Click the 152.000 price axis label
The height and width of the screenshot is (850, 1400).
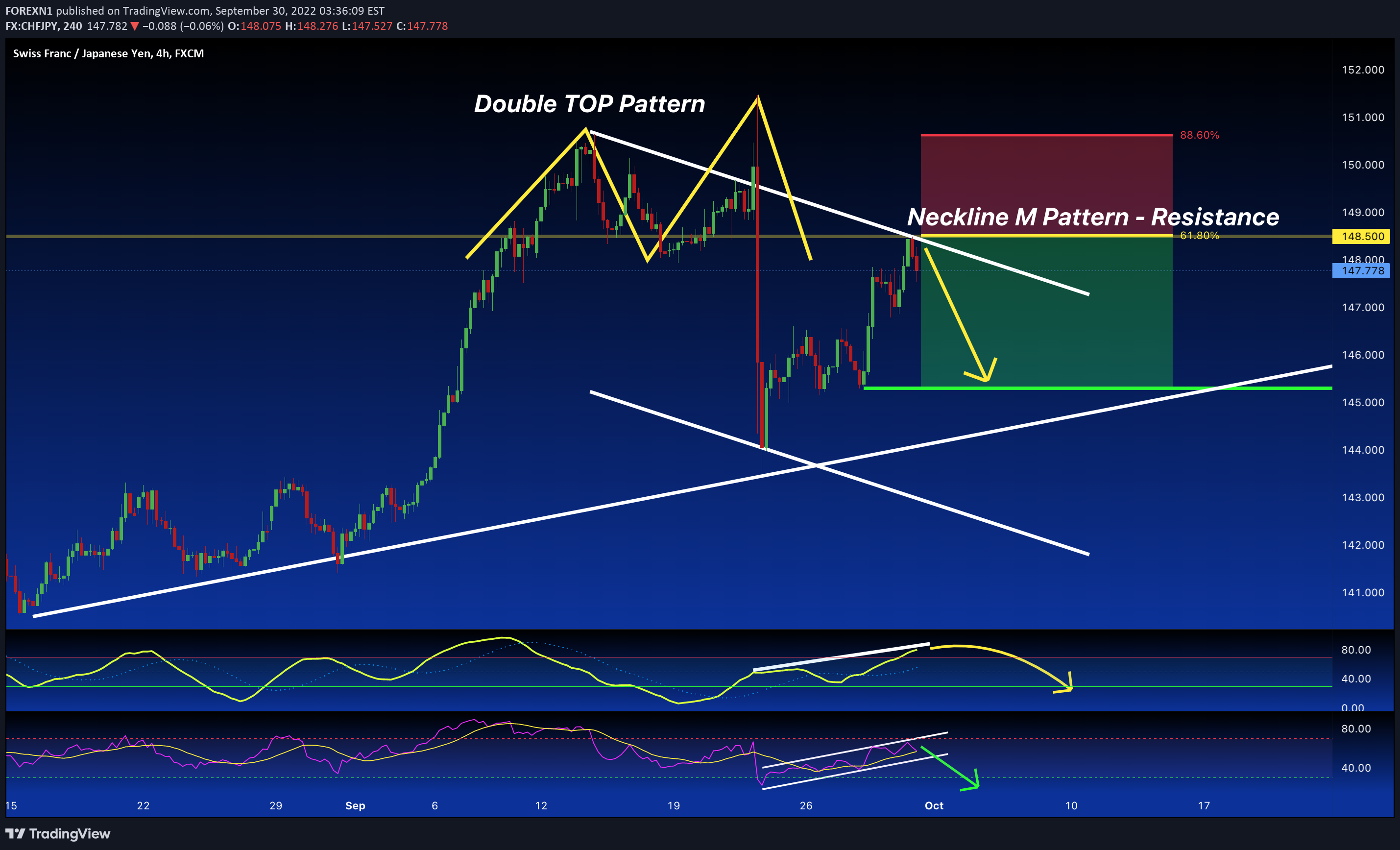[x=1363, y=70]
